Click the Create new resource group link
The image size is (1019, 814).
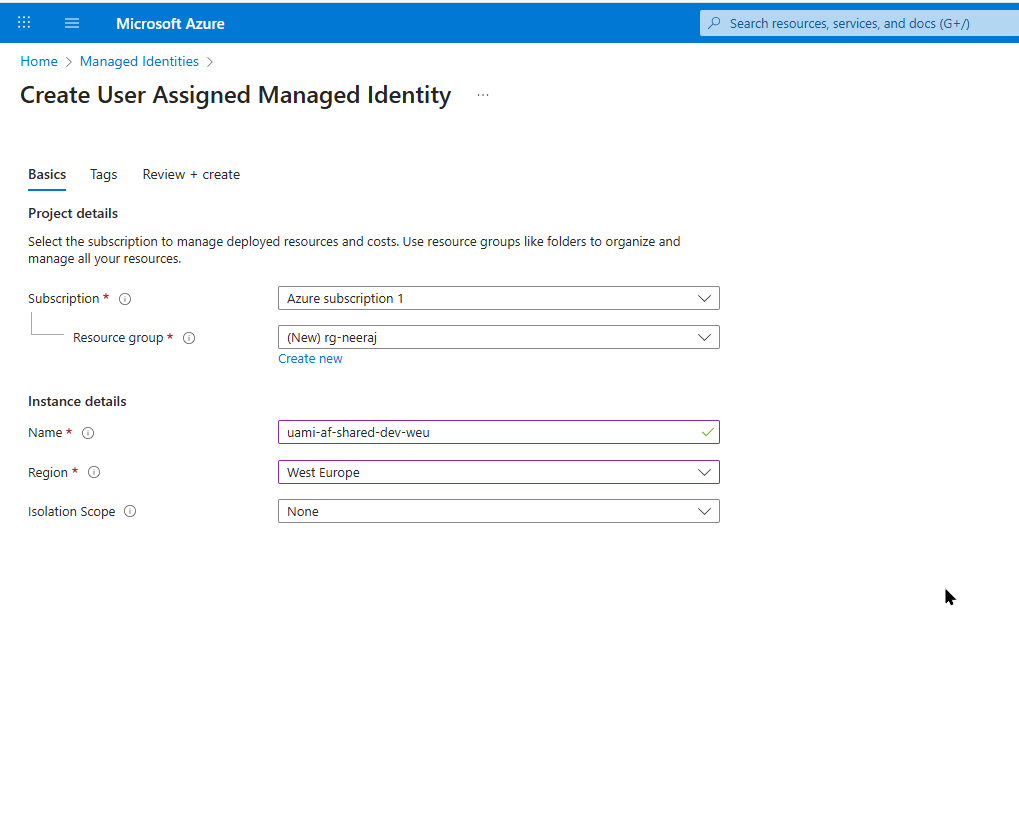[x=310, y=359]
